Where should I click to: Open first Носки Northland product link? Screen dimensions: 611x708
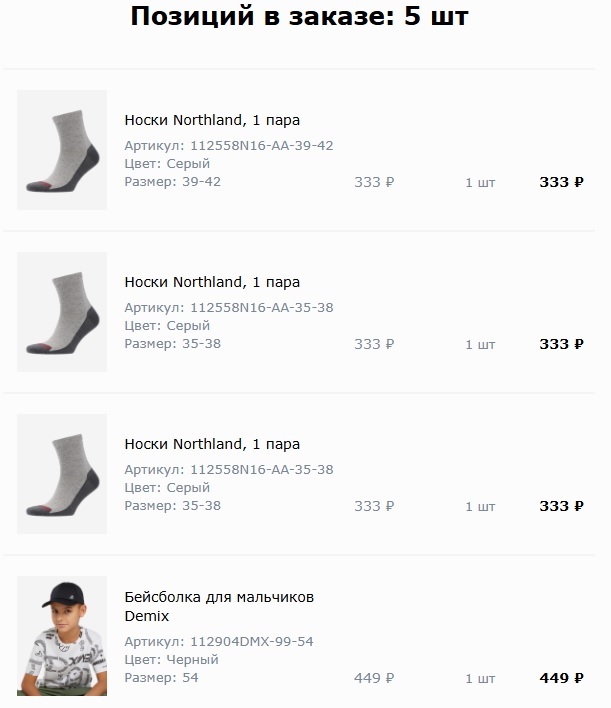212,120
